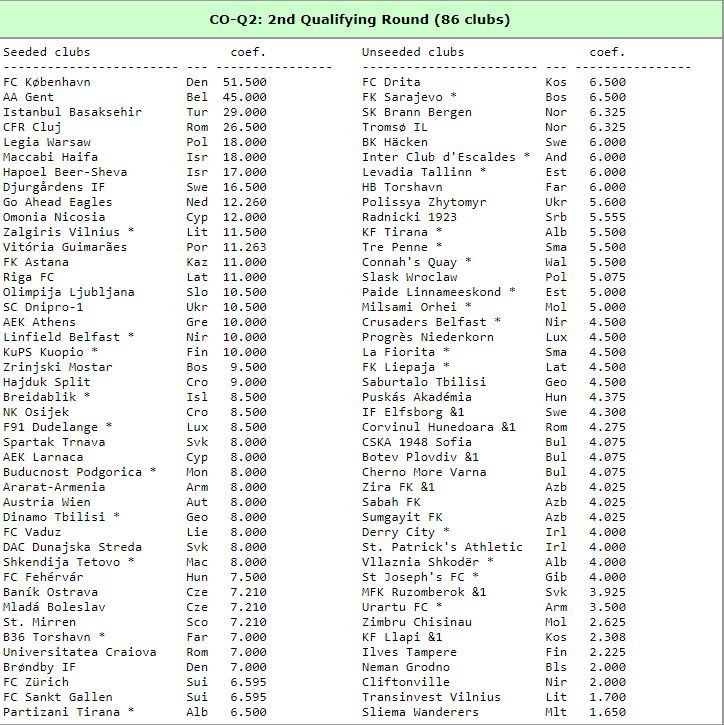Screen dimensions: 724x725
Task: Select Polissya Zhytomyr club name
Action: (x=424, y=202)
